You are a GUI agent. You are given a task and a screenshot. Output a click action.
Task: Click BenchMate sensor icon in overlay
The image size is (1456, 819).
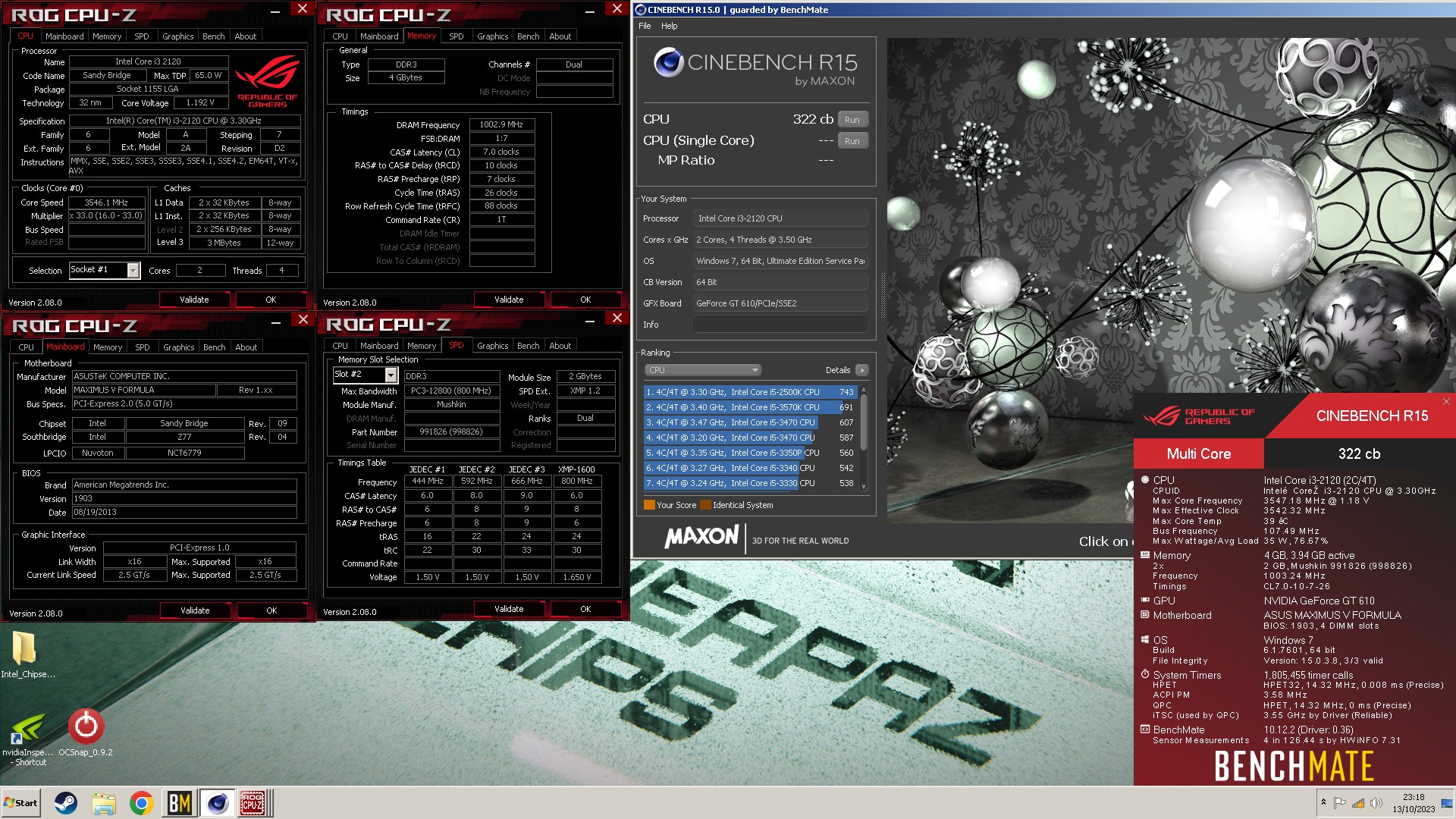click(1145, 730)
